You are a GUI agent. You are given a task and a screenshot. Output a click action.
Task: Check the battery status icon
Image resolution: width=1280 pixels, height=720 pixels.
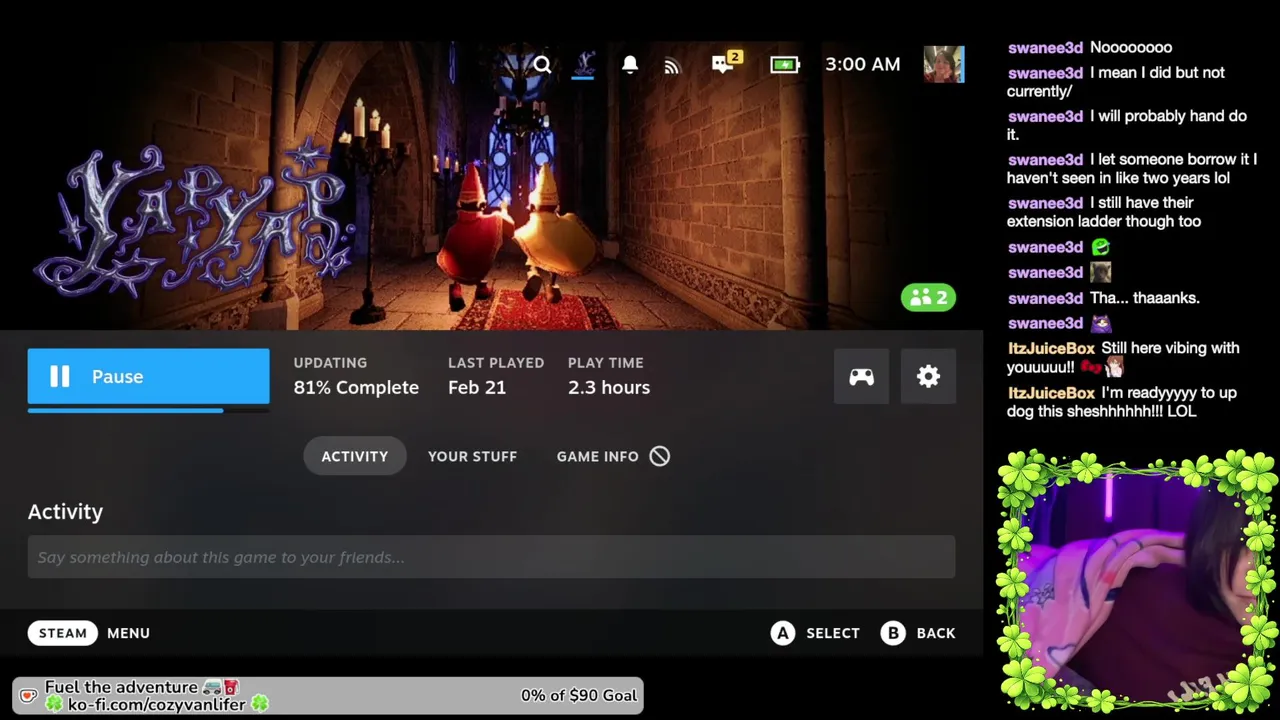pyautogui.click(x=785, y=65)
